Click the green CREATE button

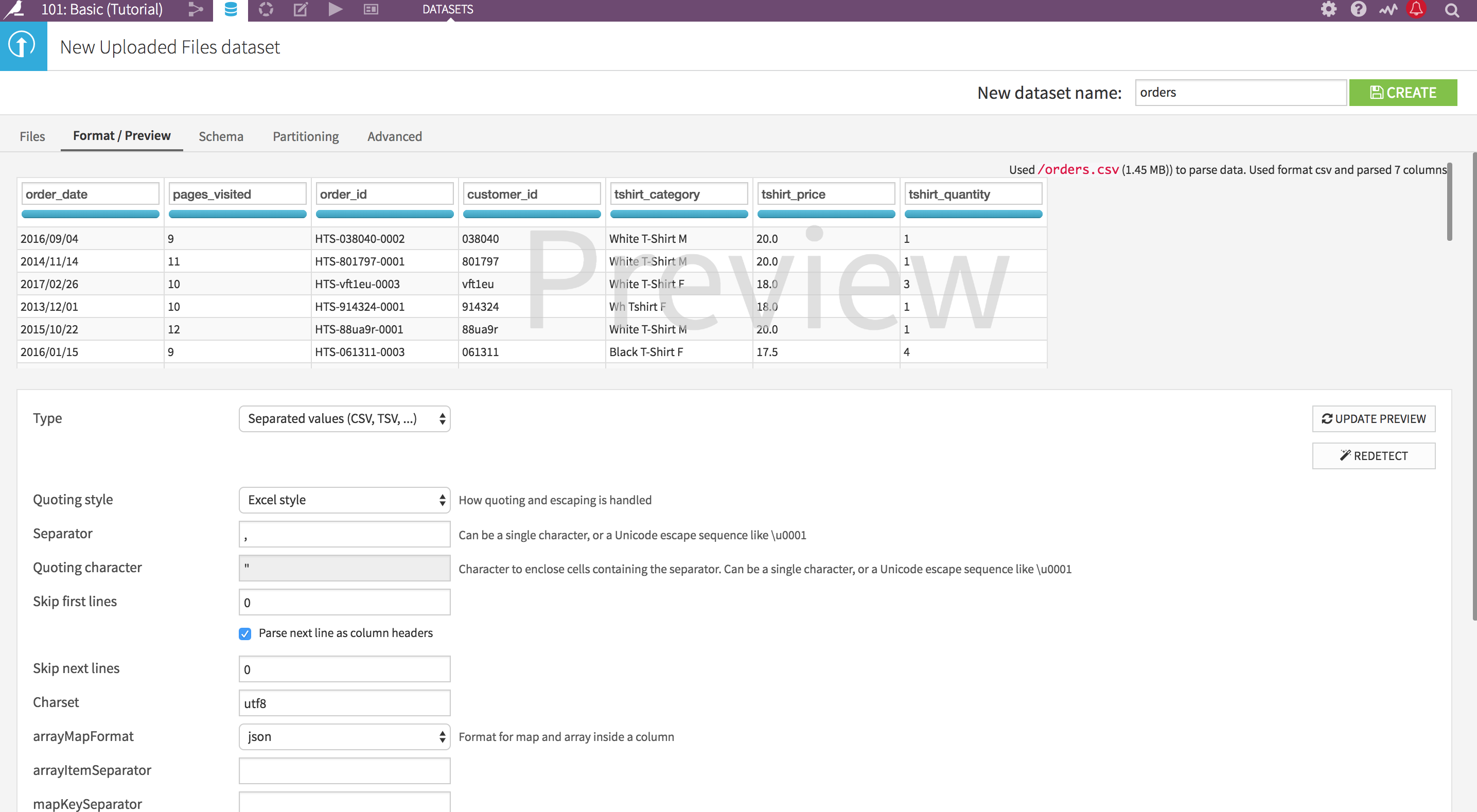1402,92
